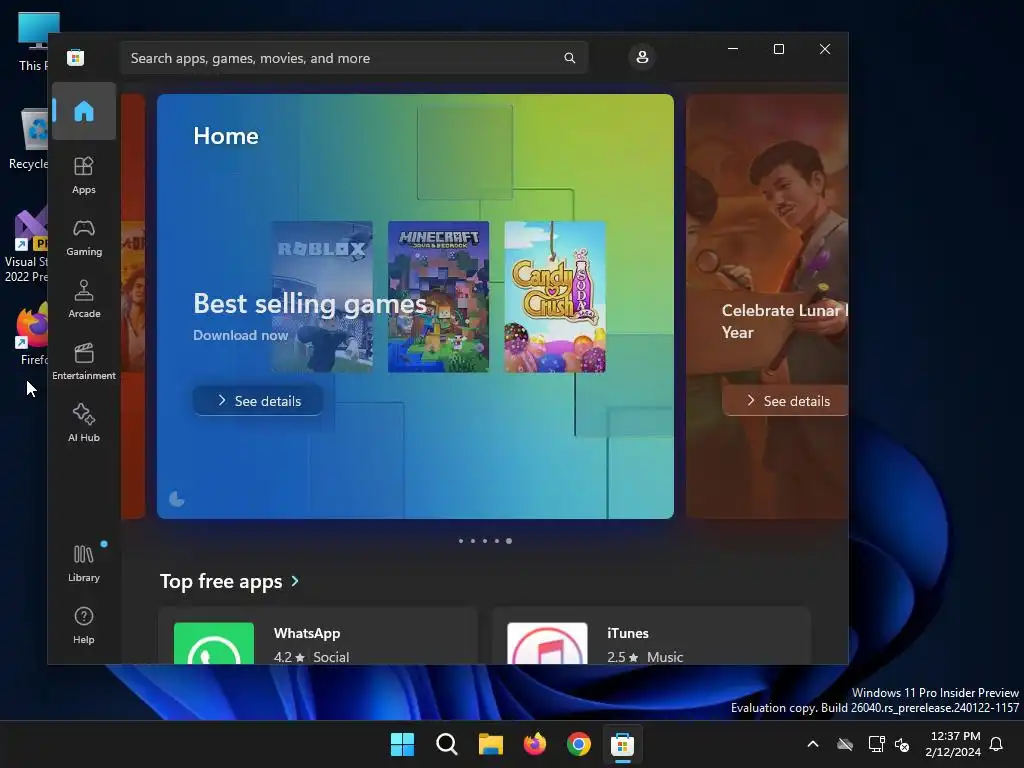Image resolution: width=1024 pixels, height=768 pixels.
Task: Open taskbar Search
Action: click(447, 744)
